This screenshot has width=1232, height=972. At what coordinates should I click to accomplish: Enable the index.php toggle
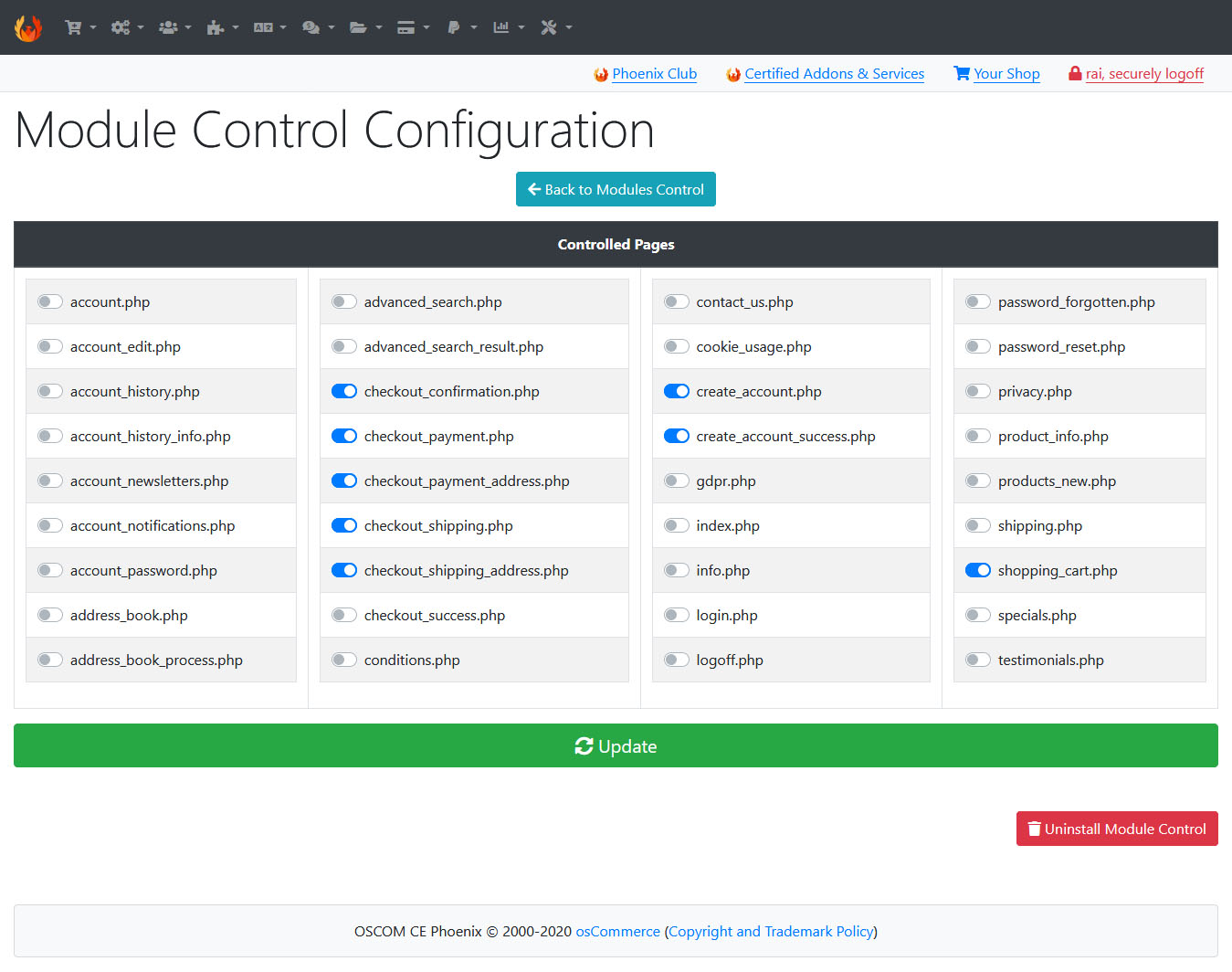tap(677, 525)
